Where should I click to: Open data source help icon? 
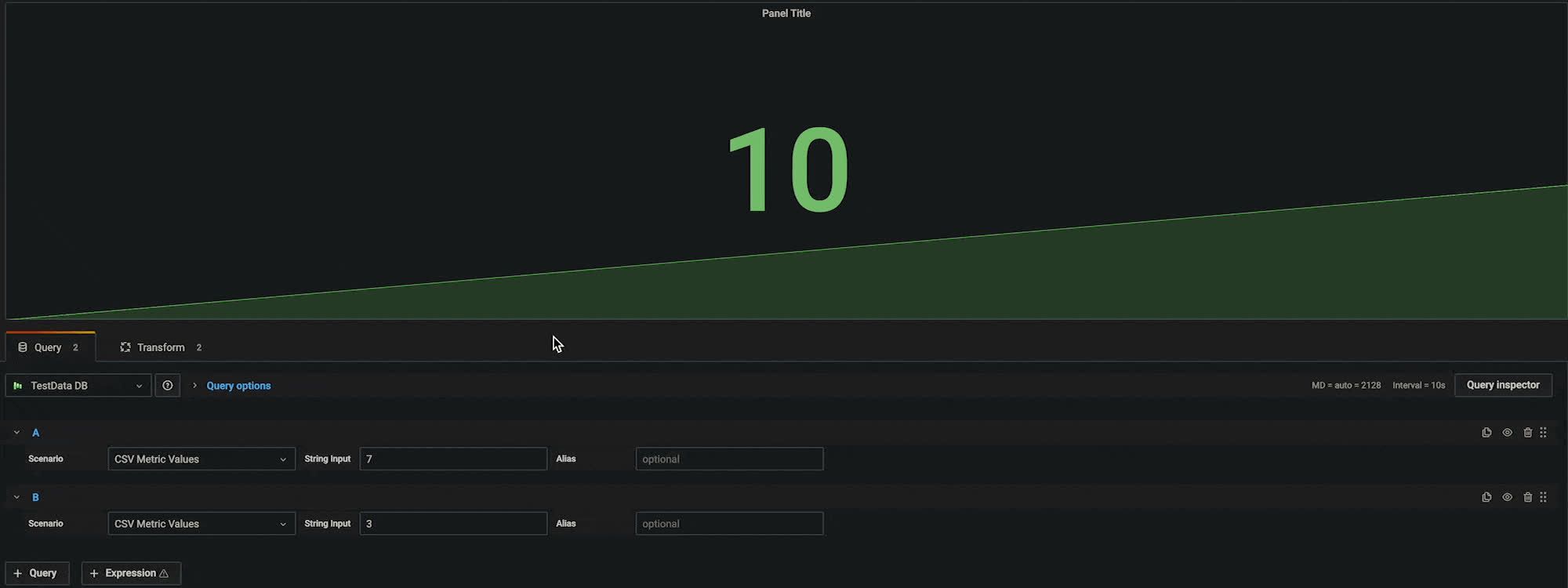pos(167,386)
